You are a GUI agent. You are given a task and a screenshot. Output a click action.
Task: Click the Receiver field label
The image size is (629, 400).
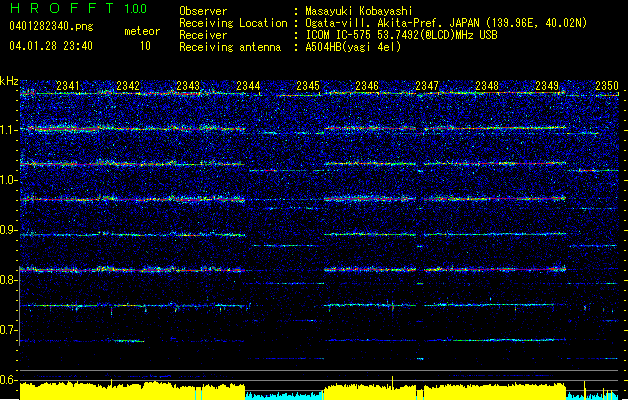click(x=203, y=35)
